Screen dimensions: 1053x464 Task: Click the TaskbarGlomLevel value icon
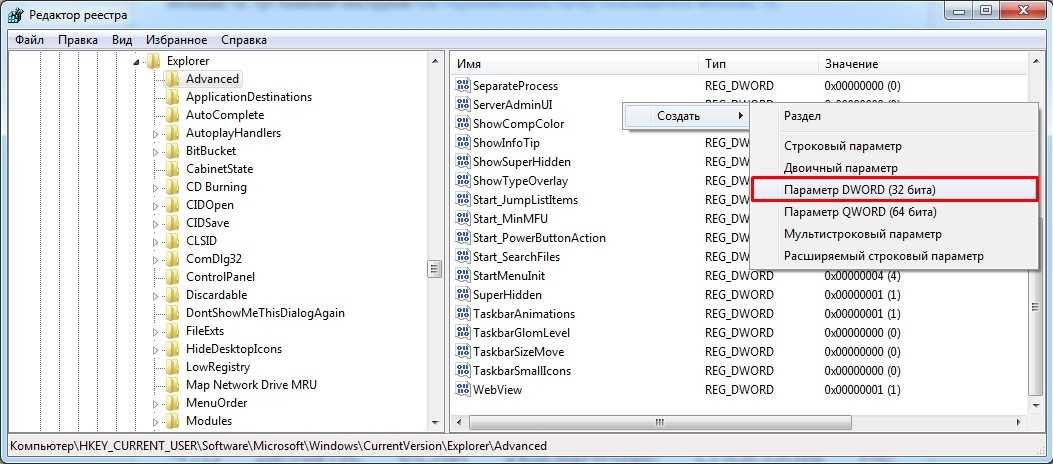[463, 332]
